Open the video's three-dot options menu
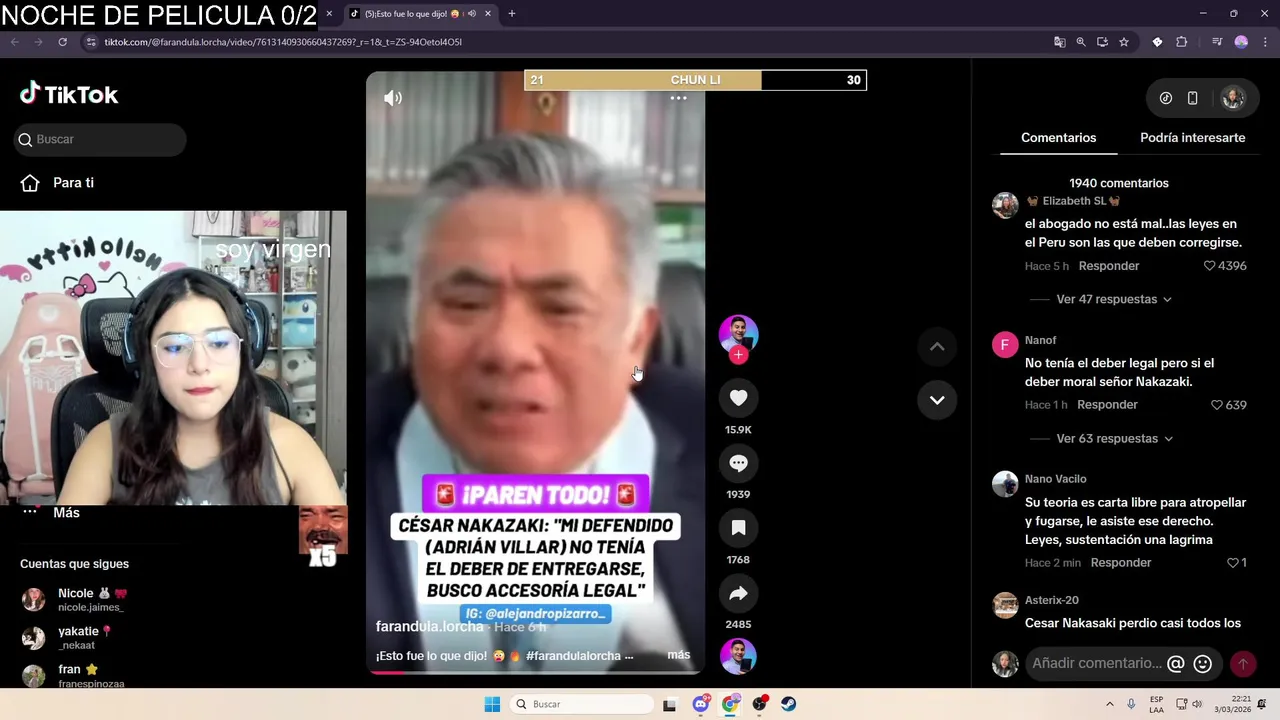Image resolution: width=1280 pixels, height=720 pixels. tap(678, 98)
